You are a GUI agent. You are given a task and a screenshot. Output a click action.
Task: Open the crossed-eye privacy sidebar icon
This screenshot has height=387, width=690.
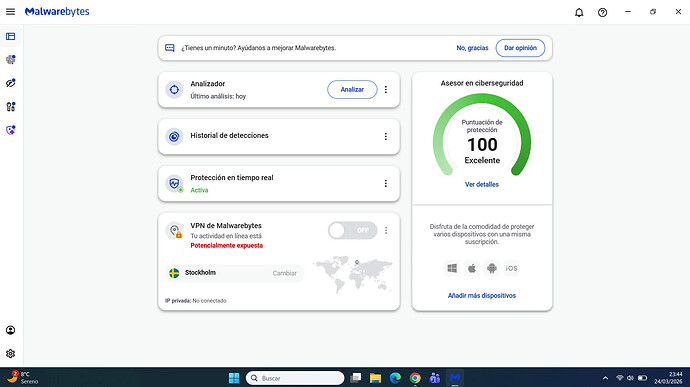click(11, 83)
